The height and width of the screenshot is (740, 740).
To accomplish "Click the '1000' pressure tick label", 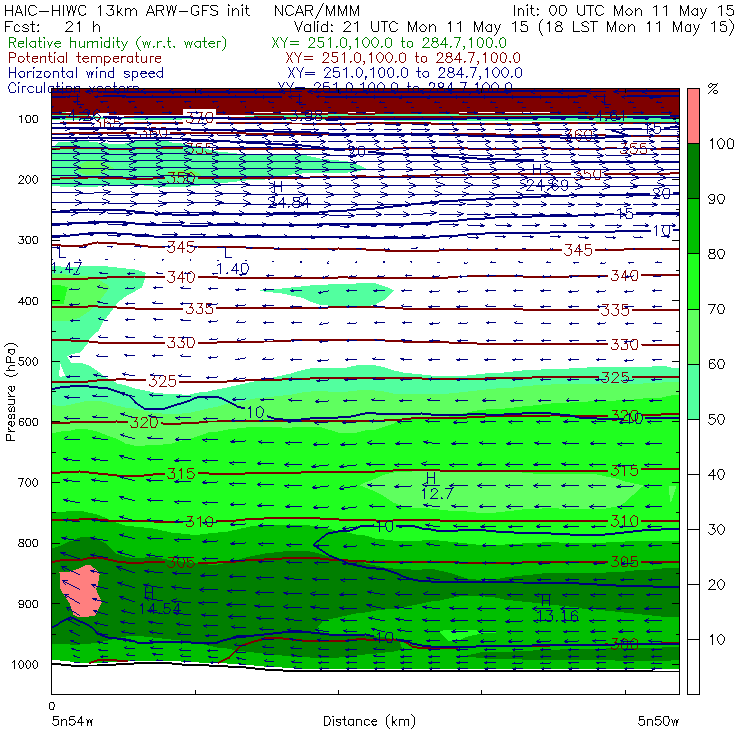I will [24, 664].
